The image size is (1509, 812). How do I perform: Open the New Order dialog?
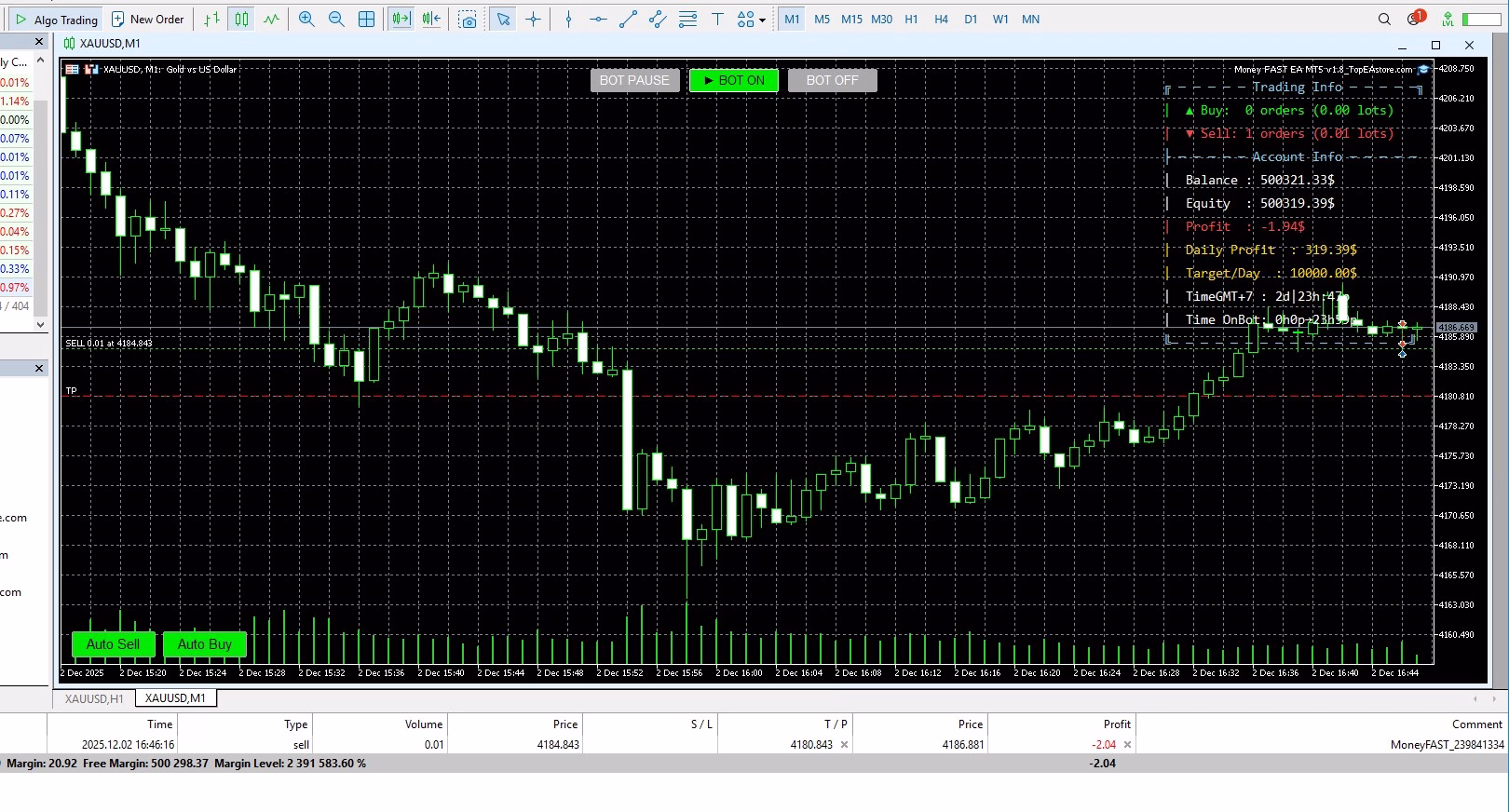pyautogui.click(x=147, y=20)
